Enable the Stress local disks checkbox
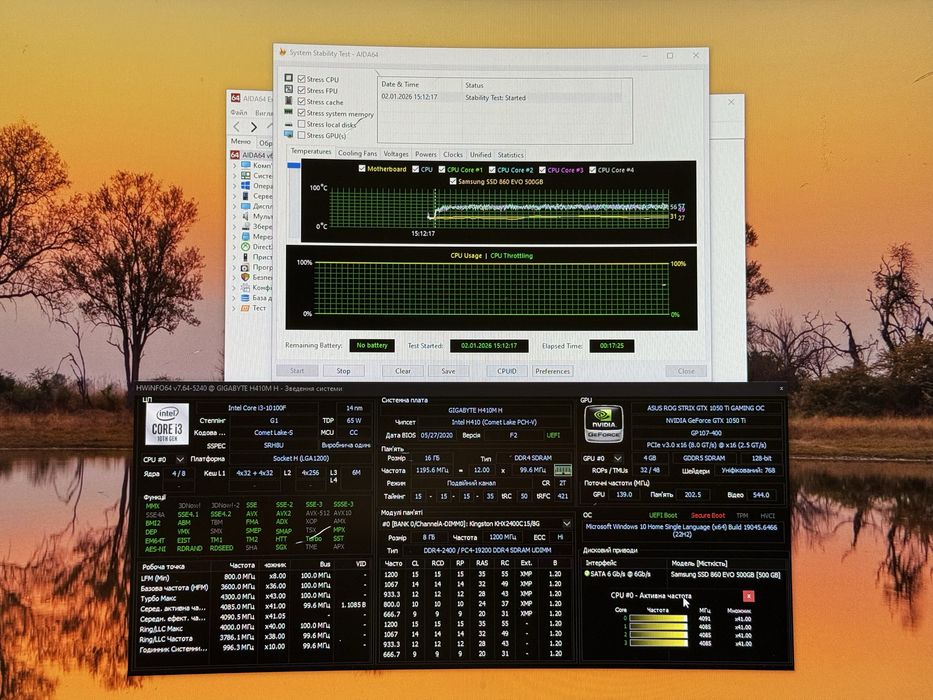The width and height of the screenshot is (933, 700). (302, 124)
